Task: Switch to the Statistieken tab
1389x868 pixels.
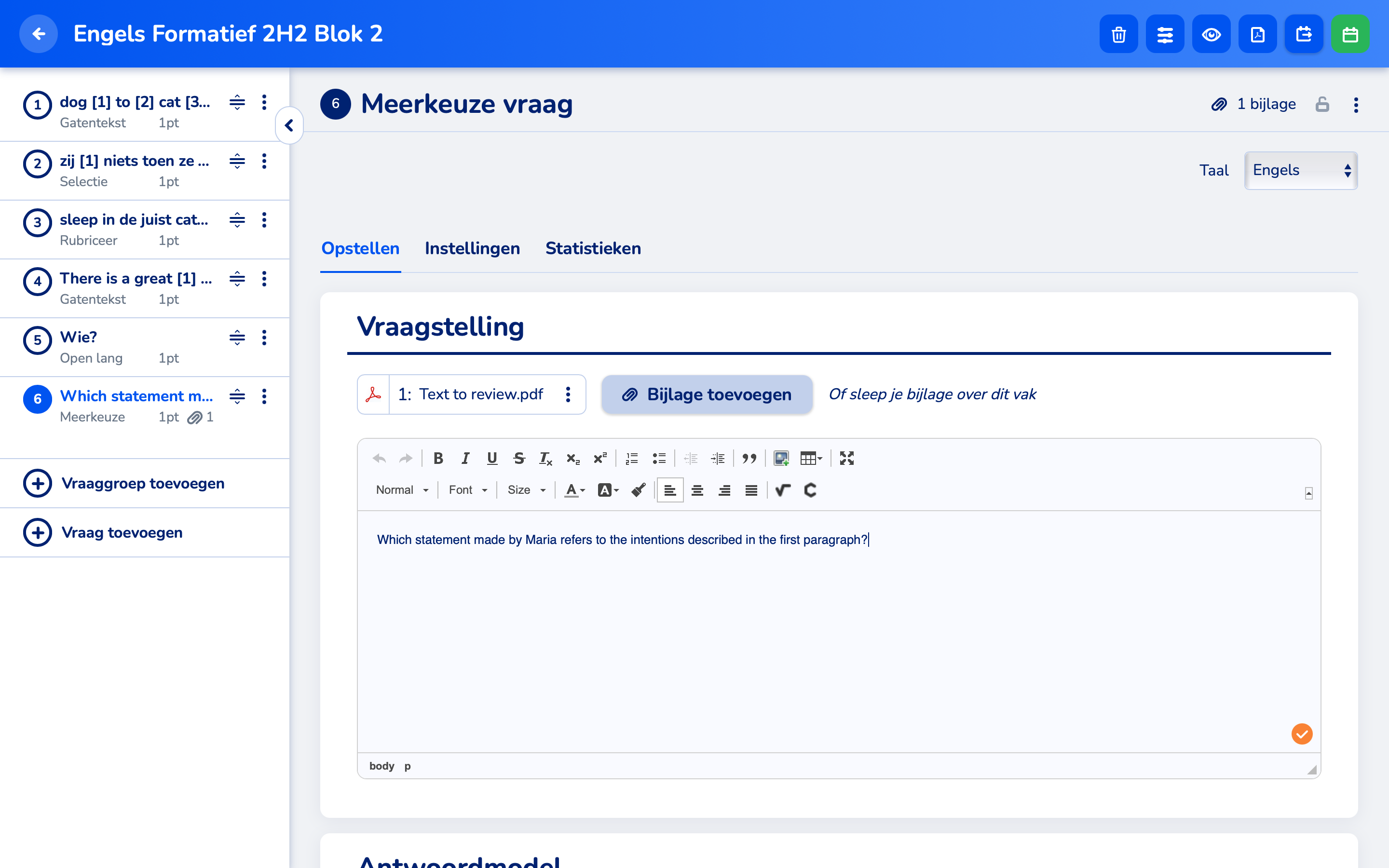Action: [x=593, y=248]
